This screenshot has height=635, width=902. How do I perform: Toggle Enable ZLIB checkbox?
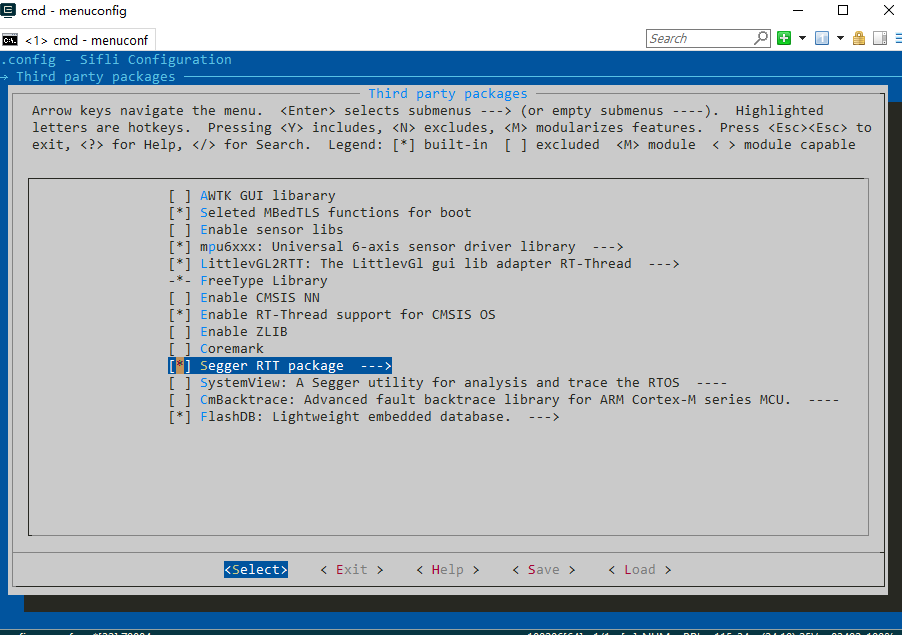(180, 332)
